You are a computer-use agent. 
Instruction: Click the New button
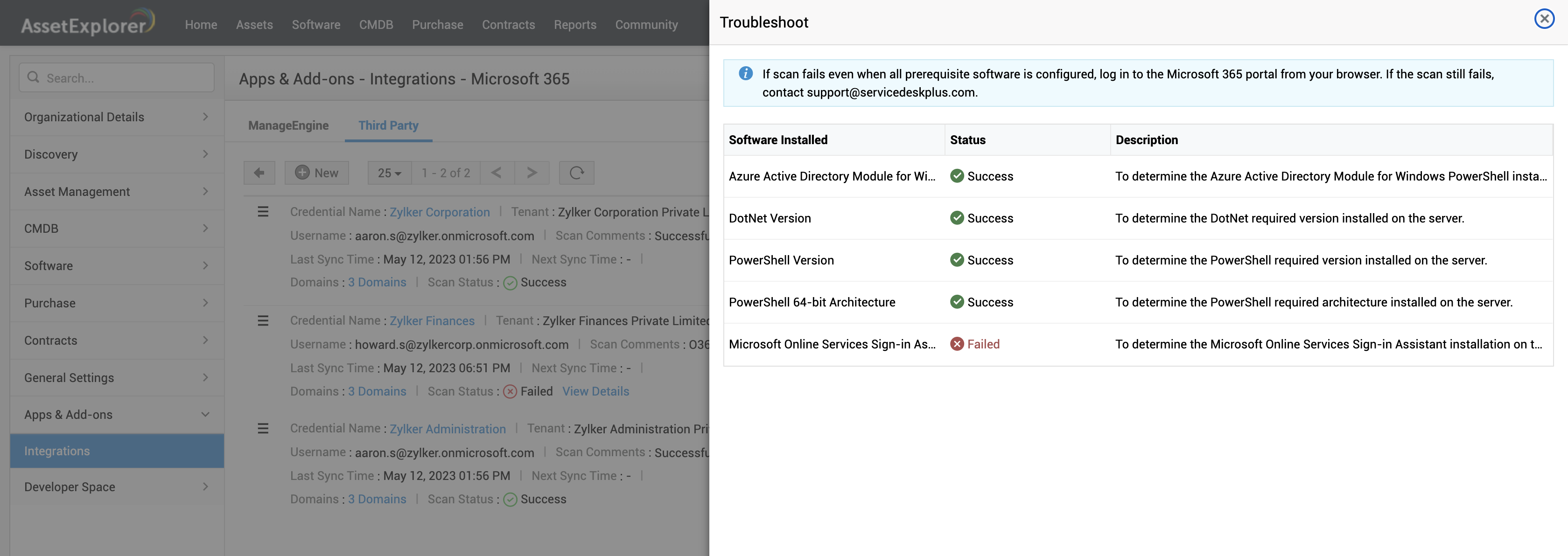point(316,173)
